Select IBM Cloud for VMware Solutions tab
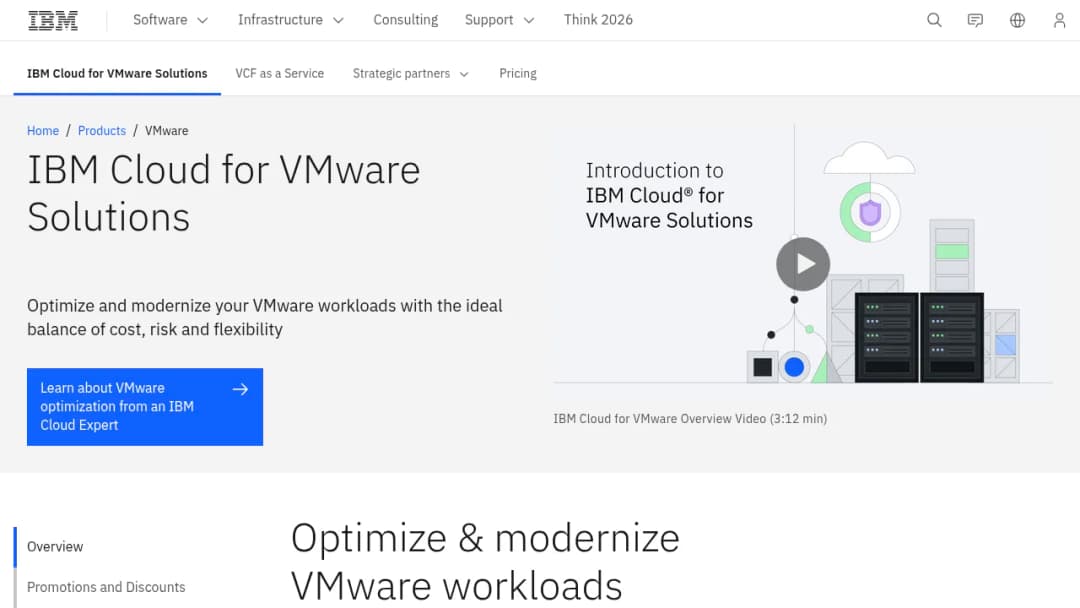This screenshot has height=608, width=1080. tap(117, 74)
